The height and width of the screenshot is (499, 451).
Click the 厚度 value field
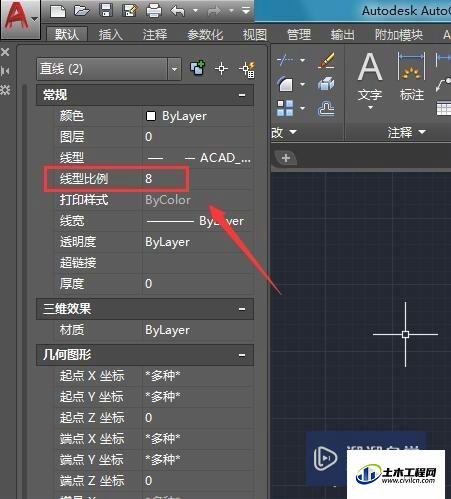click(198, 284)
